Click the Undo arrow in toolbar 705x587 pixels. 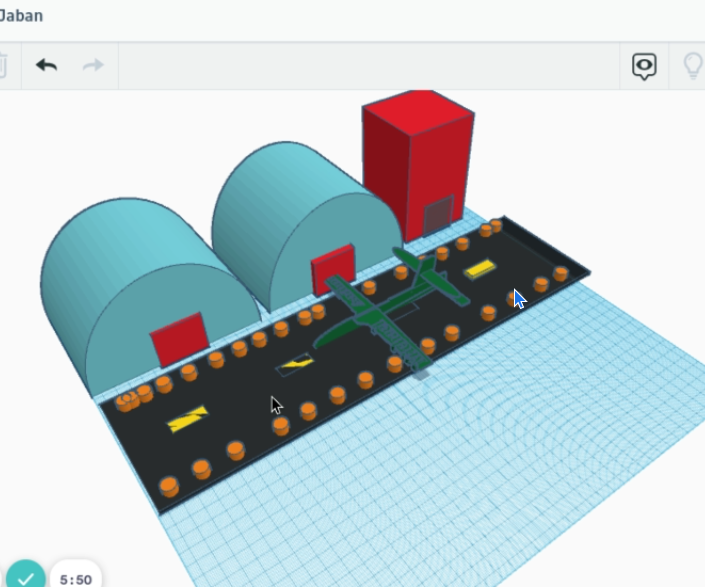click(x=46, y=65)
